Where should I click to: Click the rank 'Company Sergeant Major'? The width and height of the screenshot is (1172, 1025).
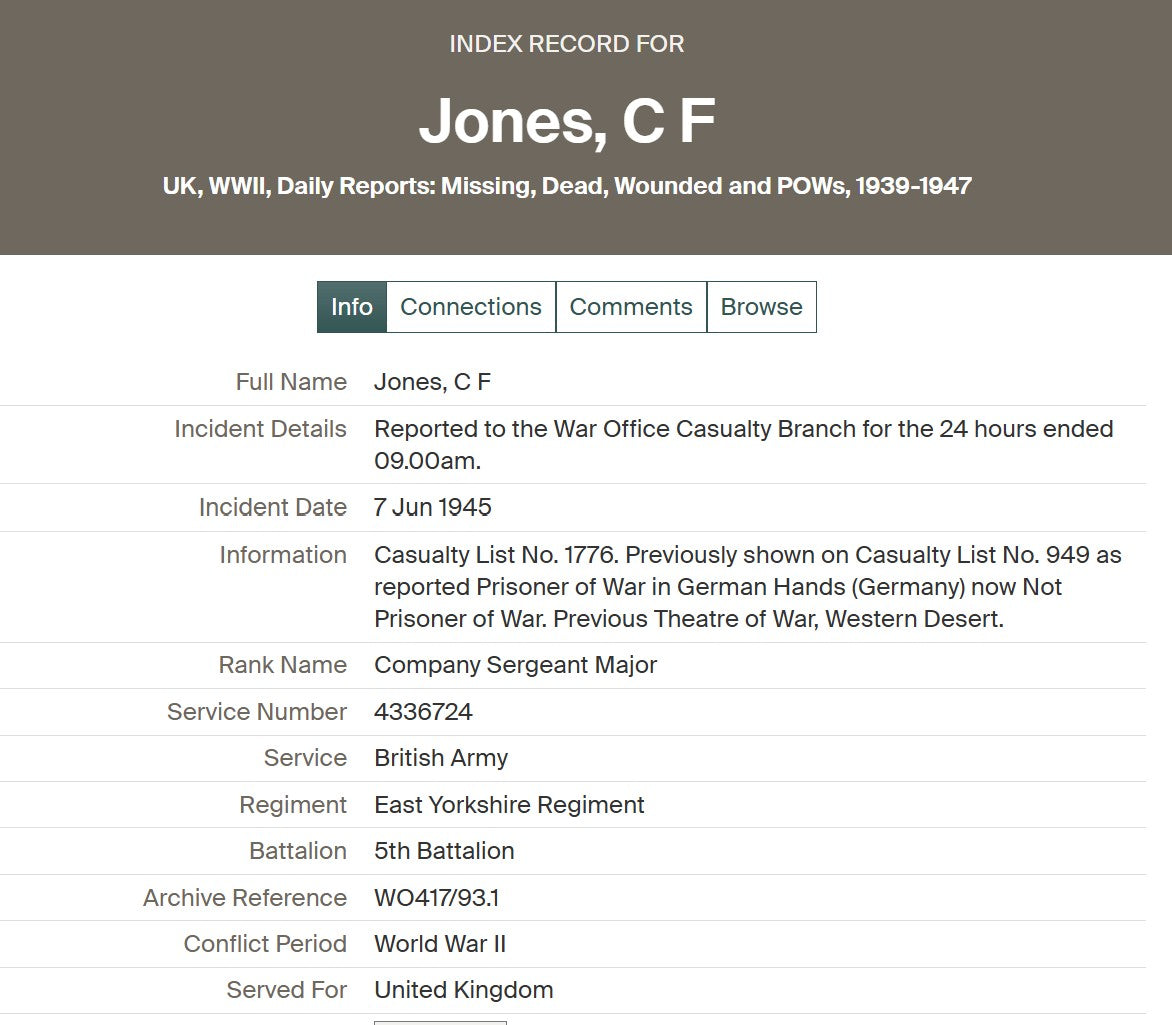point(515,665)
